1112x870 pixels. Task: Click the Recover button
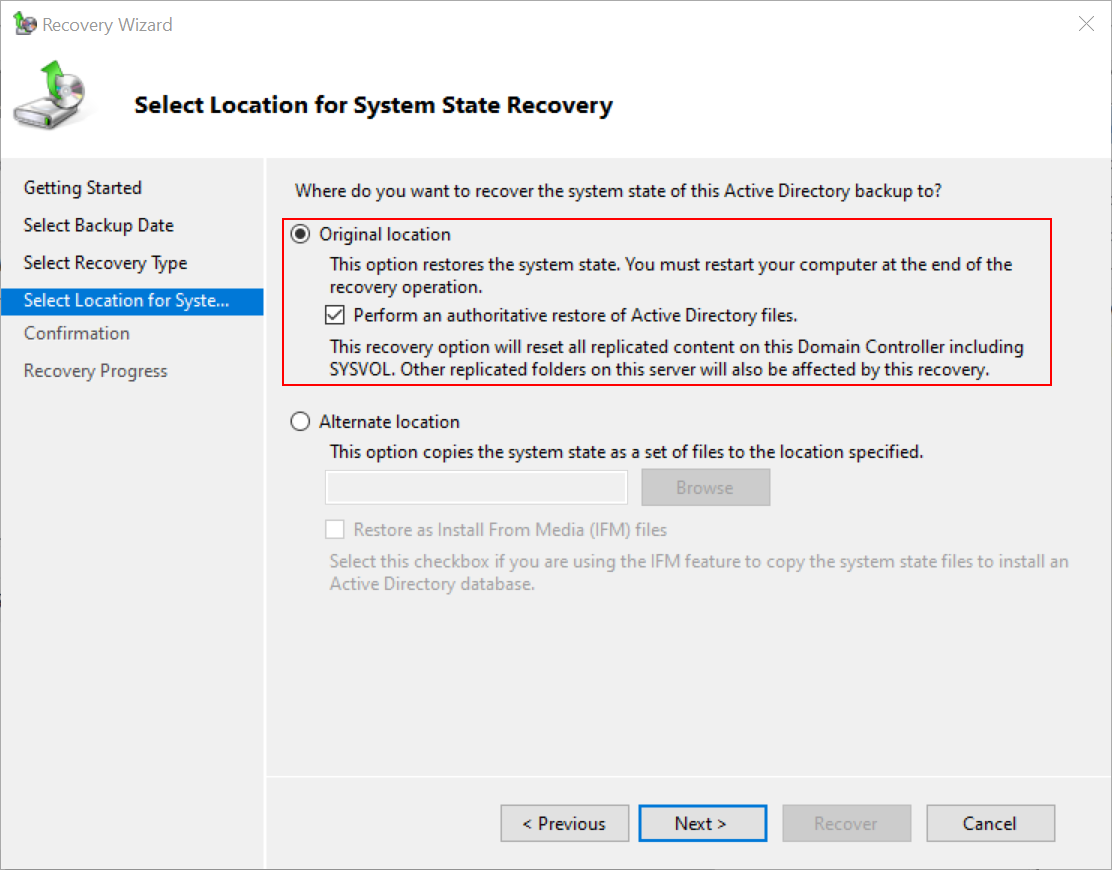tap(846, 823)
